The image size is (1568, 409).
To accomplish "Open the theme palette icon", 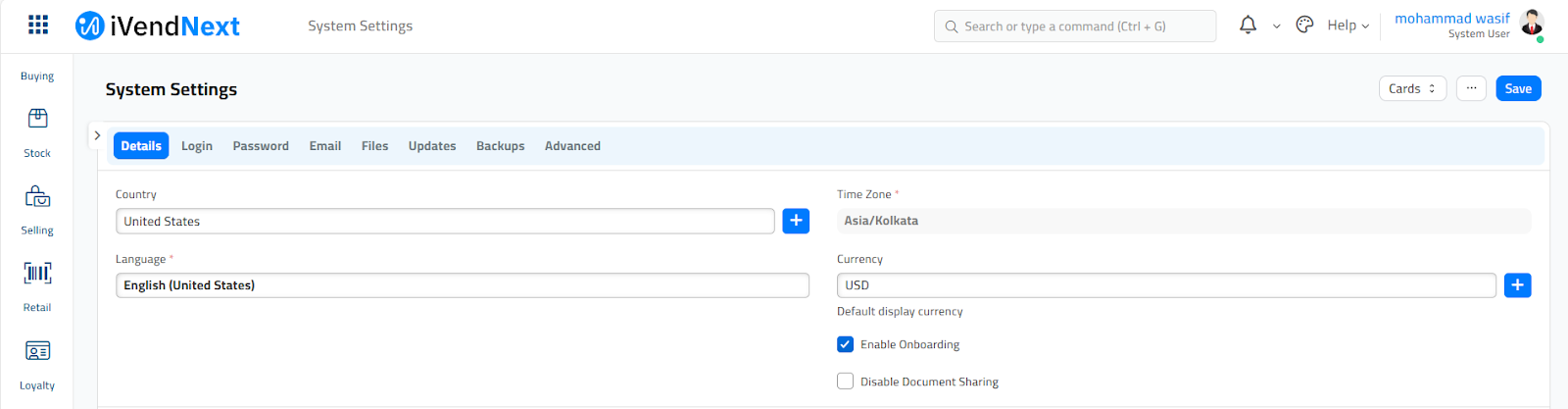I will pyautogui.click(x=1304, y=26).
